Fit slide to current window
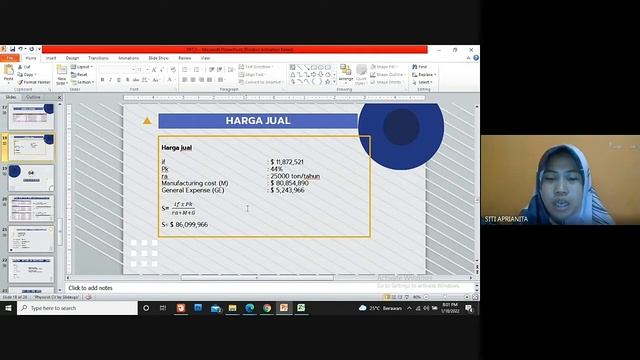640x360 pixels. 475,297
